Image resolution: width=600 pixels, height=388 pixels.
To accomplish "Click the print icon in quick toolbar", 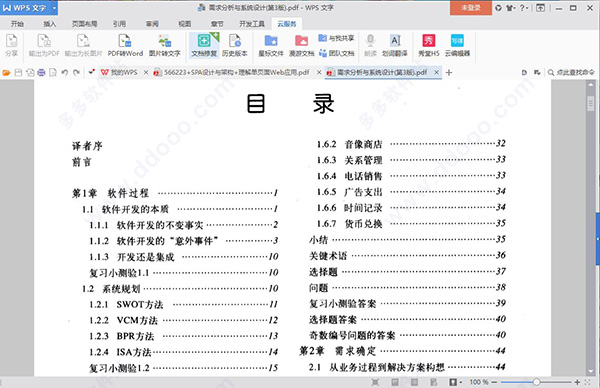I will [41, 72].
